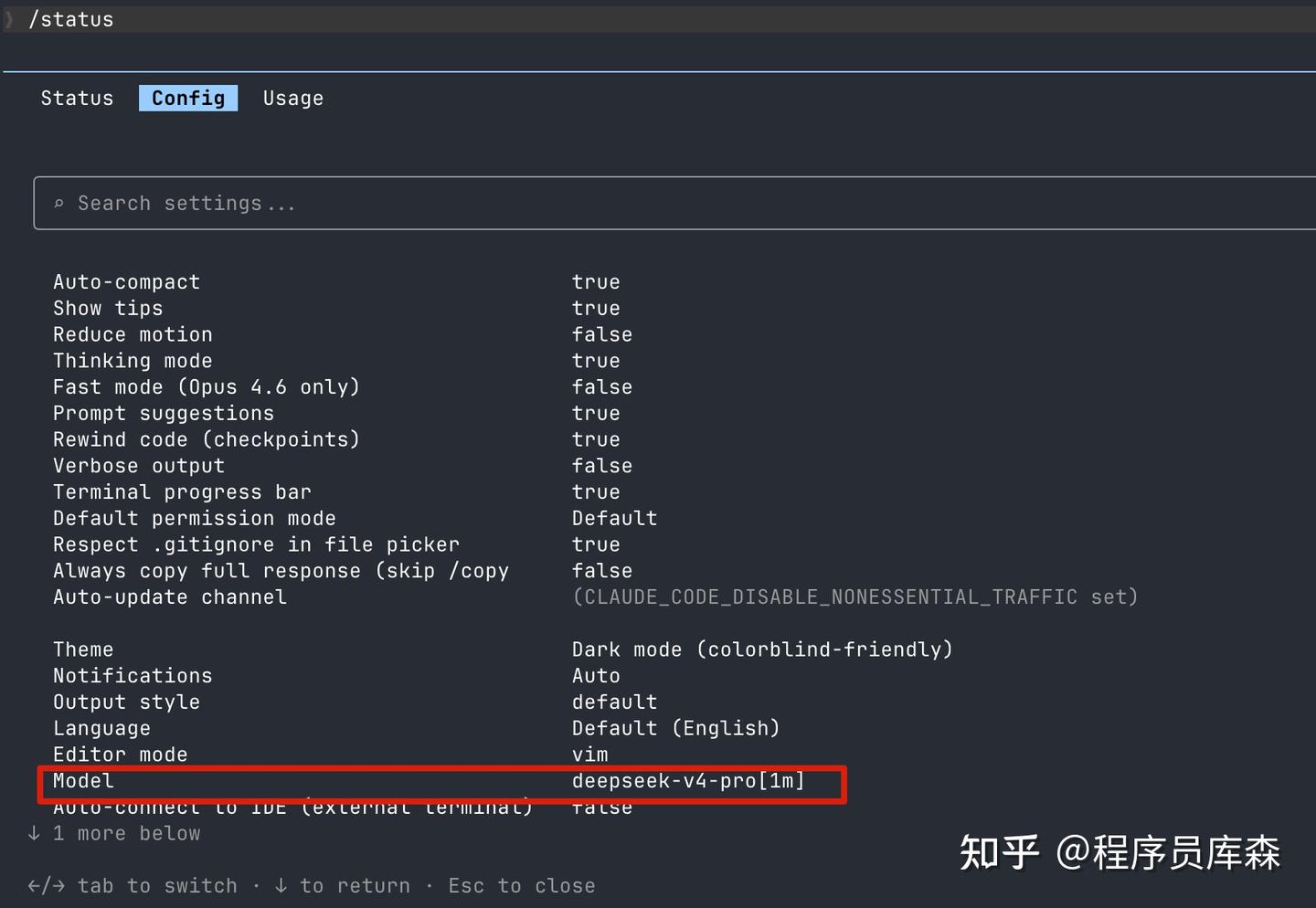Select the Config tab
Viewport: 1316px width, 908px height.
[x=188, y=98]
